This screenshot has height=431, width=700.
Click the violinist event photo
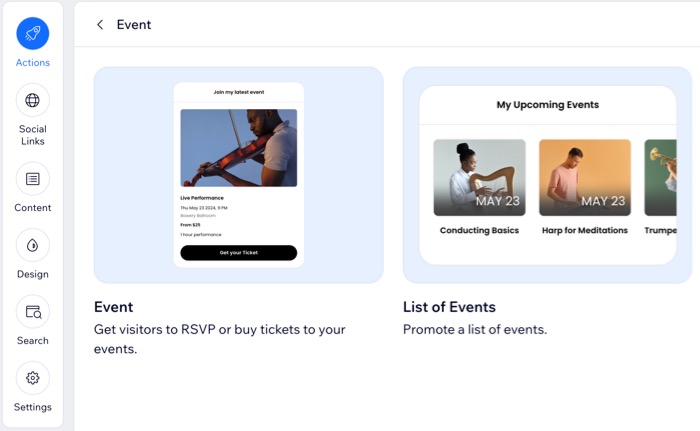tap(239, 148)
